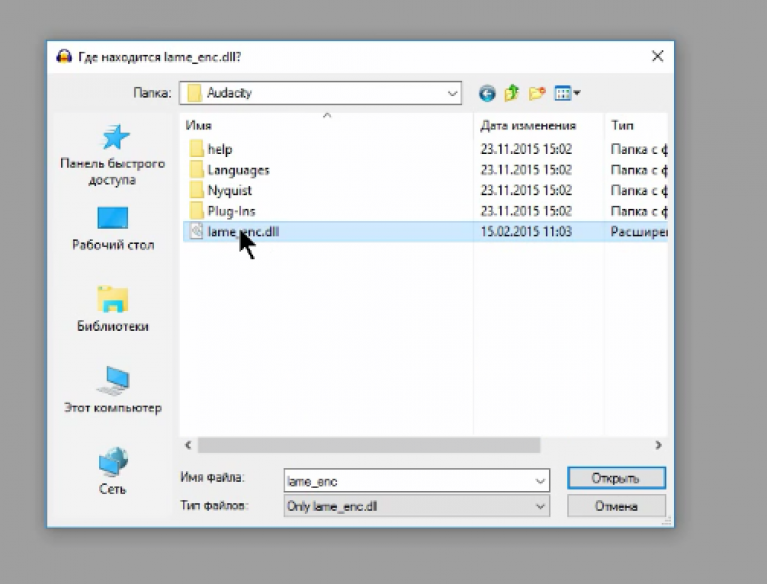The width and height of the screenshot is (767, 584).
Task: Go up one folder level icon
Action: pyautogui.click(x=512, y=92)
